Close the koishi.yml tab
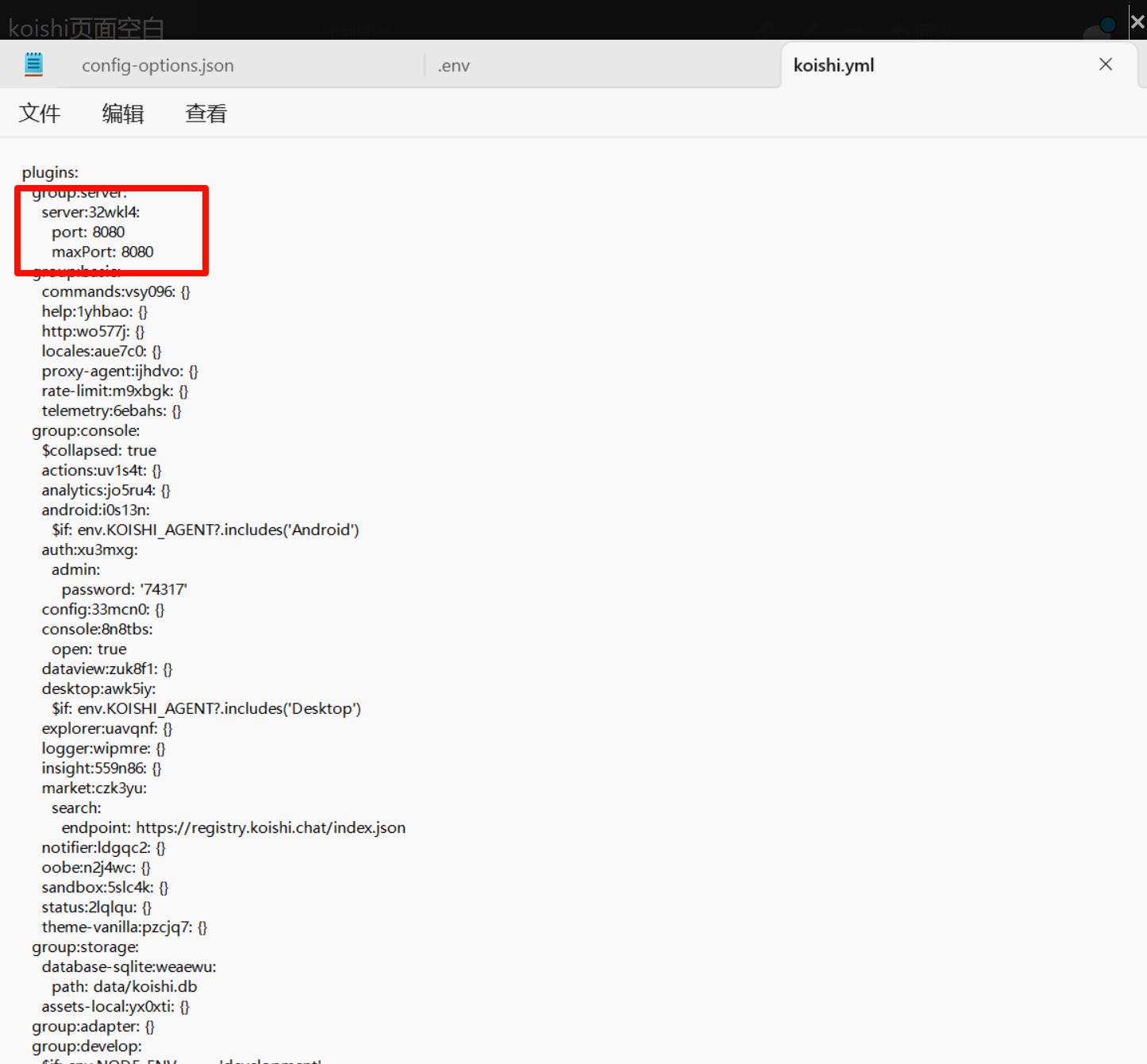This screenshot has width=1147, height=1064. (x=1105, y=64)
